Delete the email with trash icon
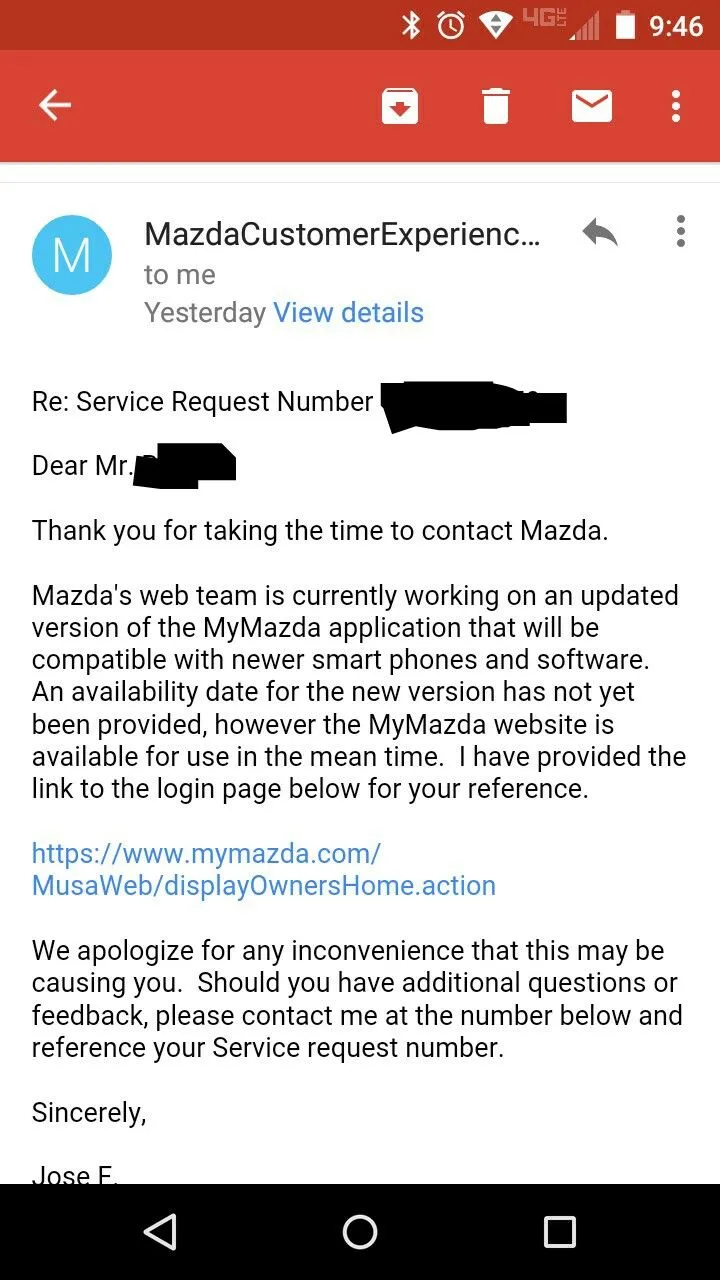Screen dimensions: 720x1280 [x=496, y=106]
